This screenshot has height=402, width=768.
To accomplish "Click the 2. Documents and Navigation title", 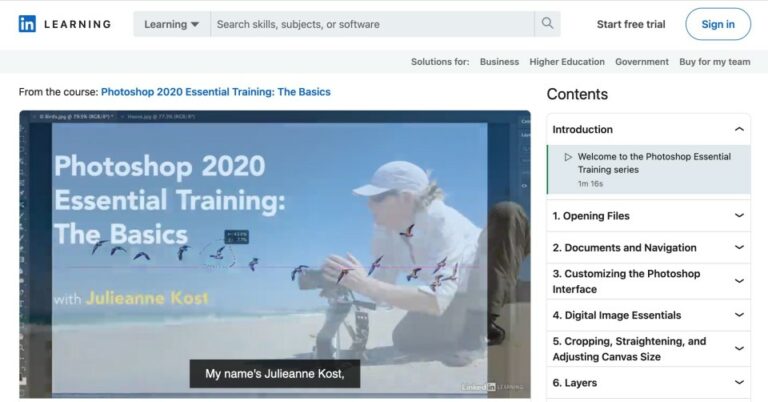I will pos(624,248).
